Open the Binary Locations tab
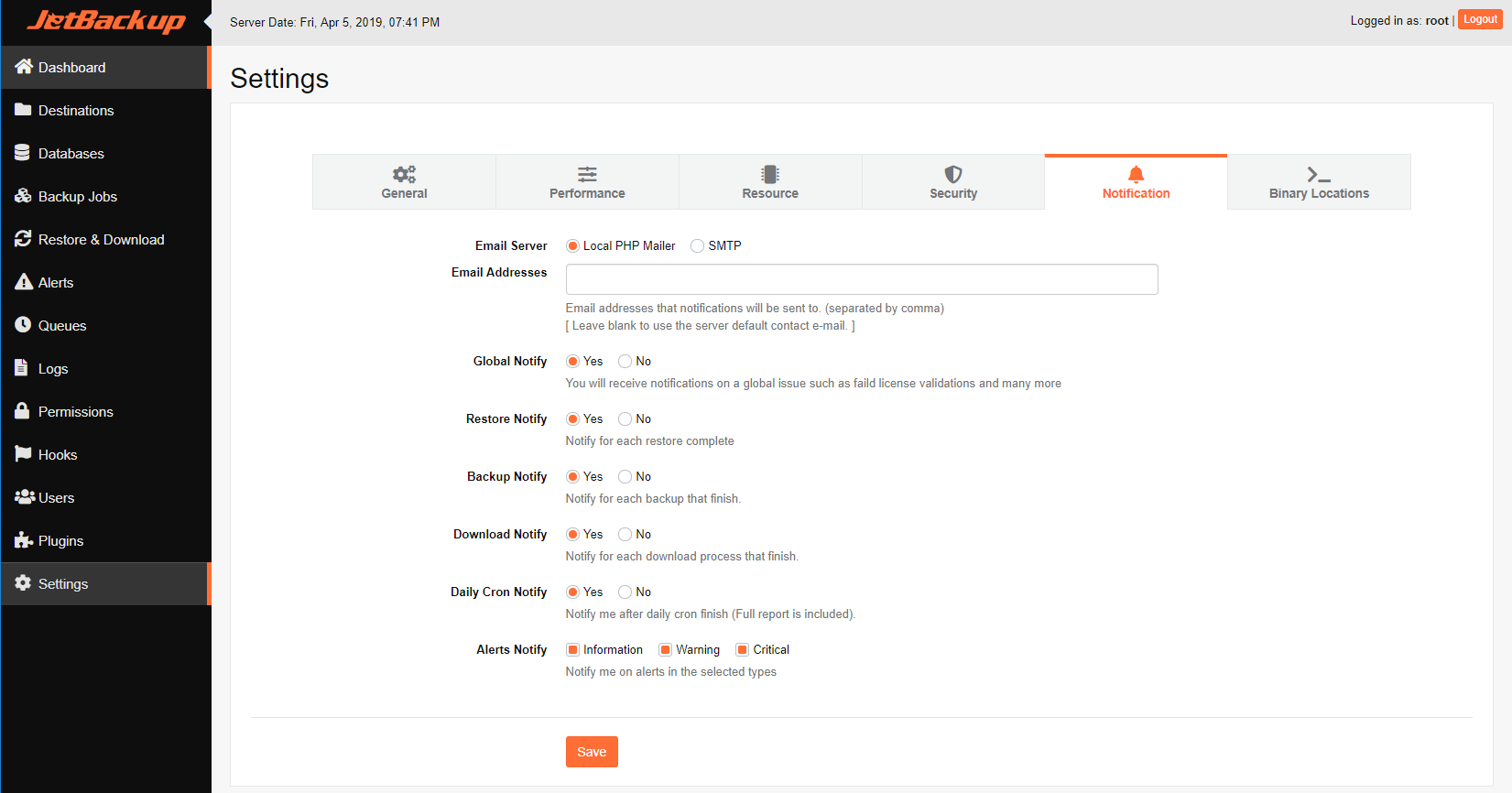 pos(1319,182)
